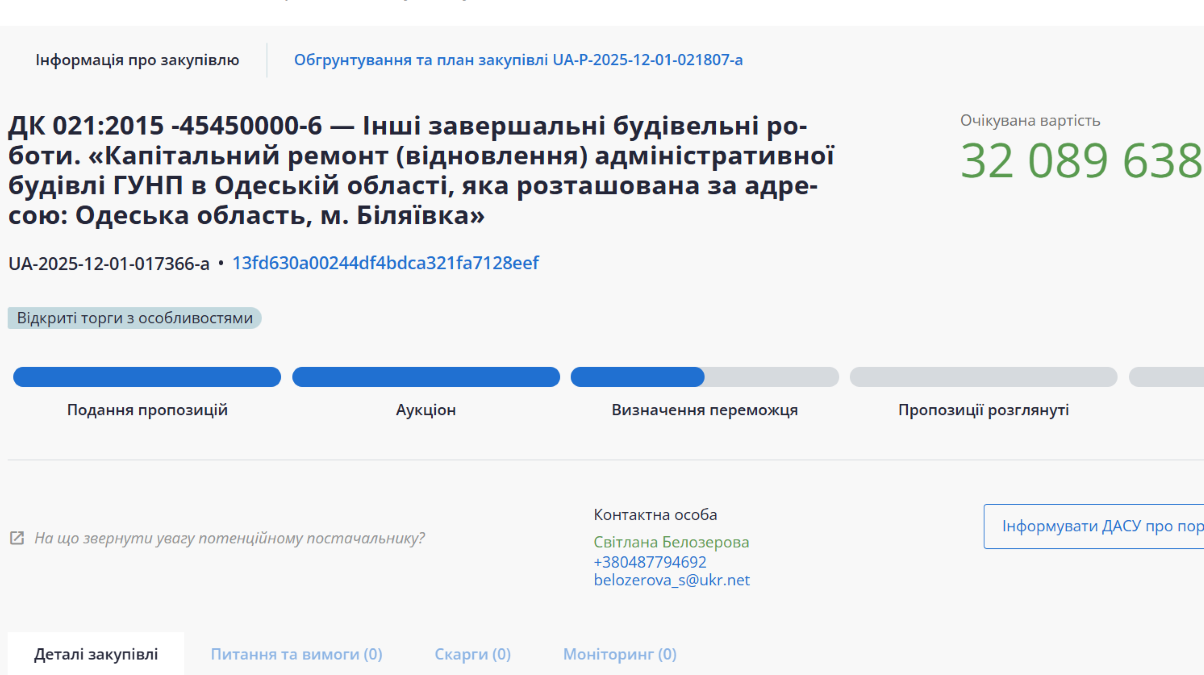Image resolution: width=1204 pixels, height=675 pixels.
Task: Open 'Питання та вимоги (0)' tab
Action: 296,654
